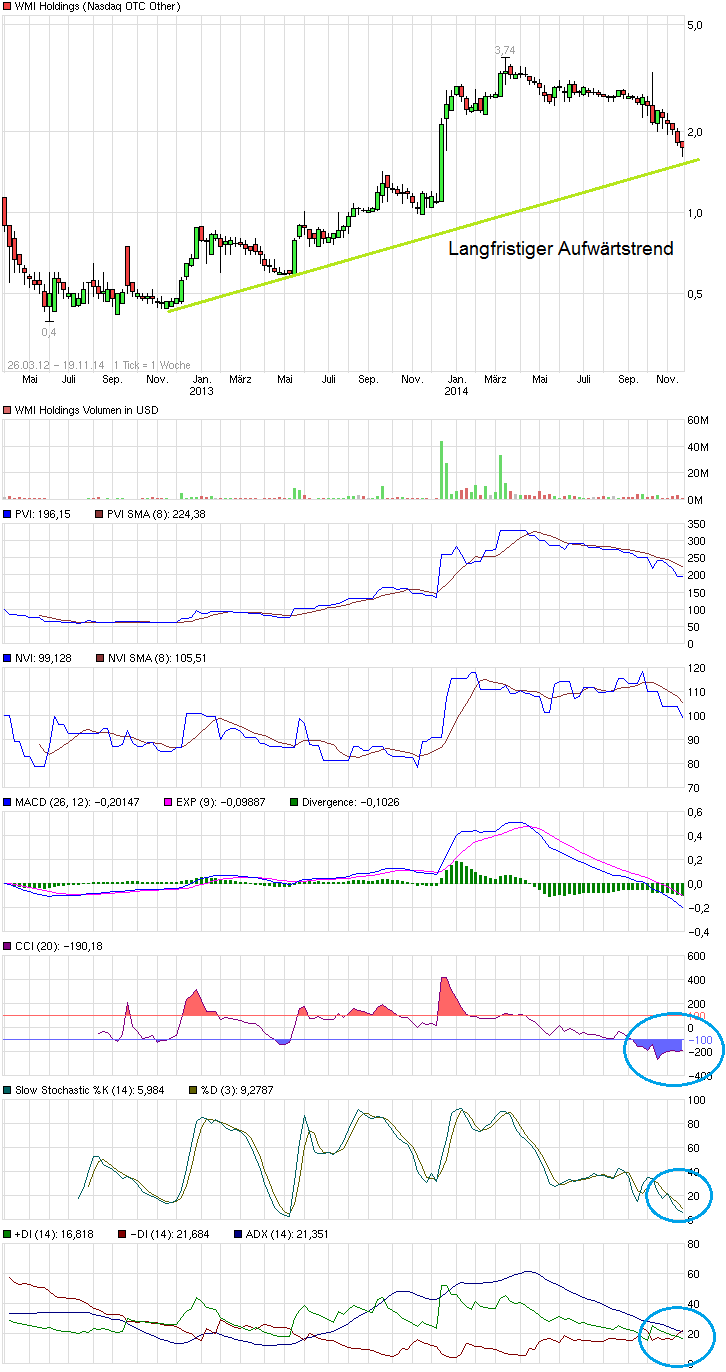Click the '0,6' MACD axis value
Viewport: 726px width, 1372px height.
tap(695, 812)
